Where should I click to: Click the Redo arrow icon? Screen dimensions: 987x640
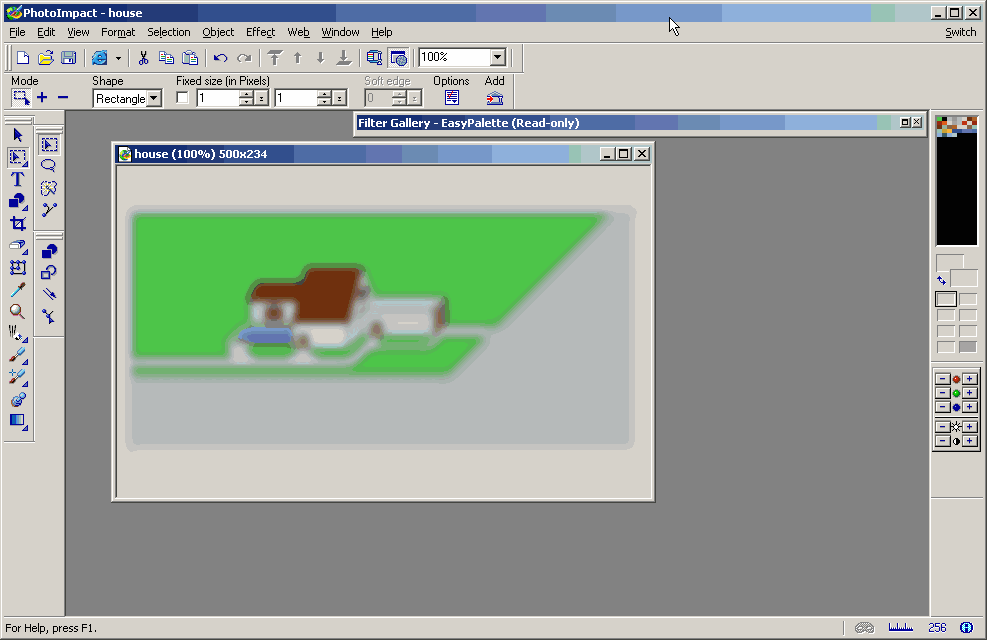(x=244, y=58)
